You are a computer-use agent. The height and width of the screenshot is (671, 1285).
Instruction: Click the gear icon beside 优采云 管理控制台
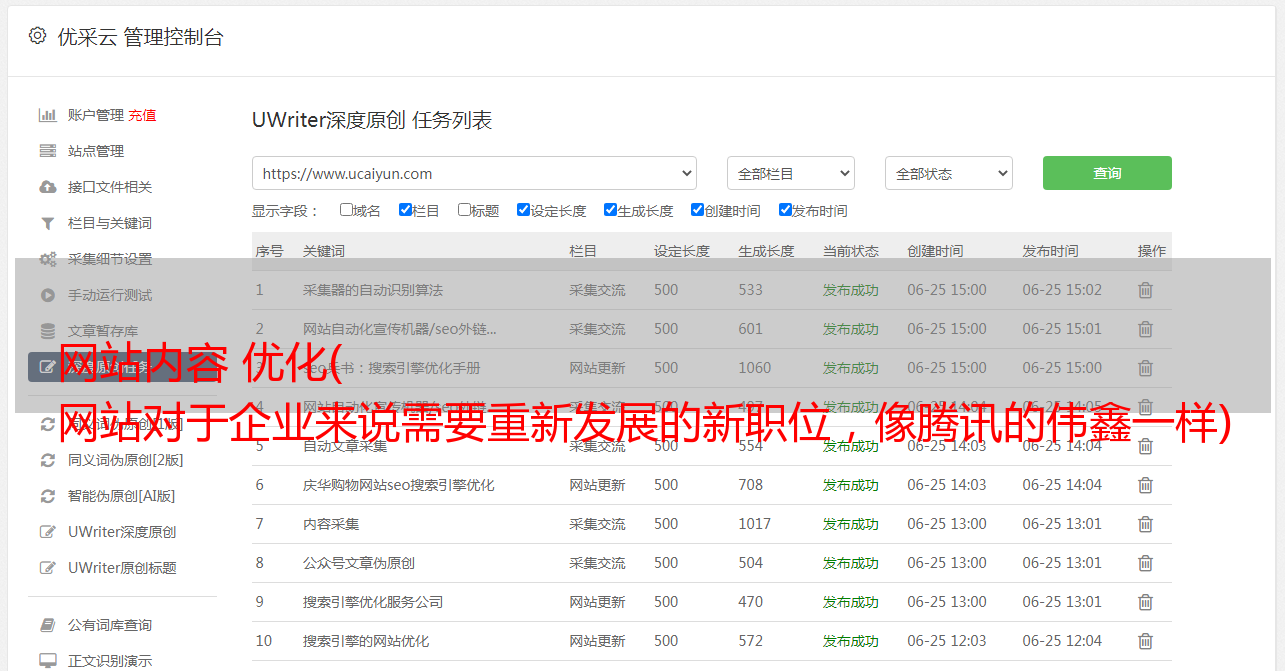point(38,36)
